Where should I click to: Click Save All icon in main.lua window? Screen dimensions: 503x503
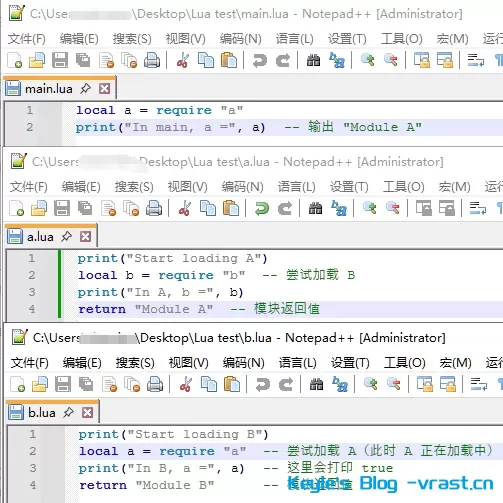click(83, 61)
